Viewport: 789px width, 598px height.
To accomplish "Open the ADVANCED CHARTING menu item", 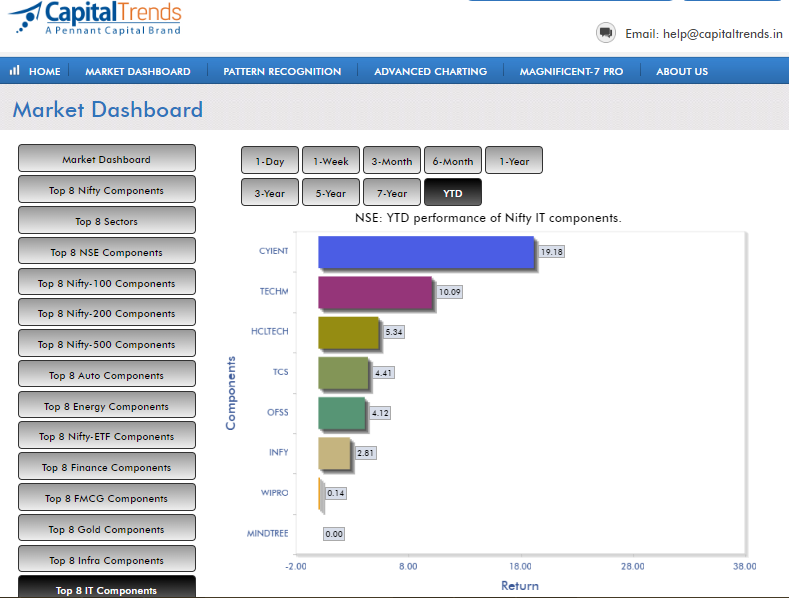I will tap(431, 71).
